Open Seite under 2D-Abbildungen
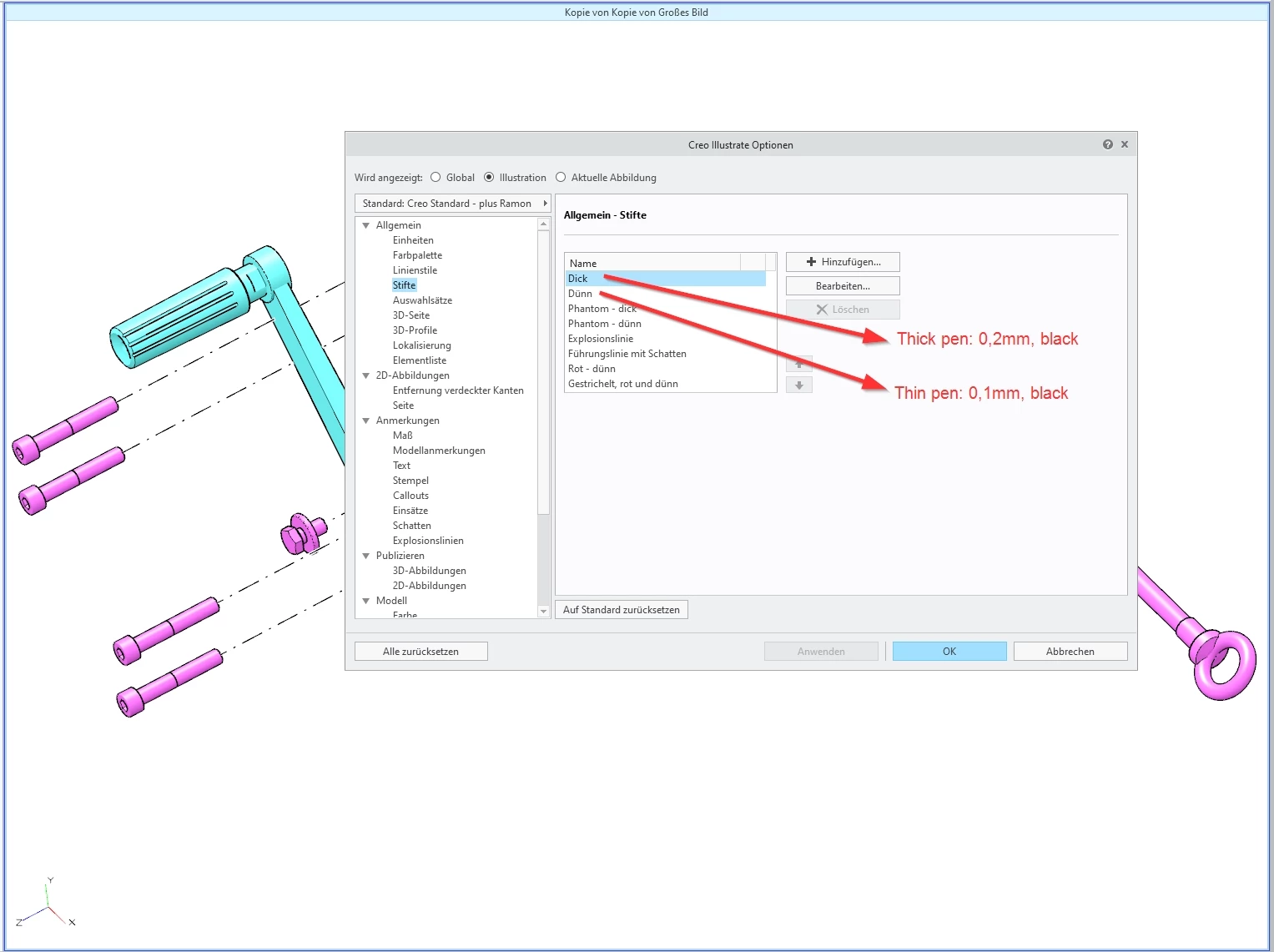The width and height of the screenshot is (1274, 952). click(403, 405)
